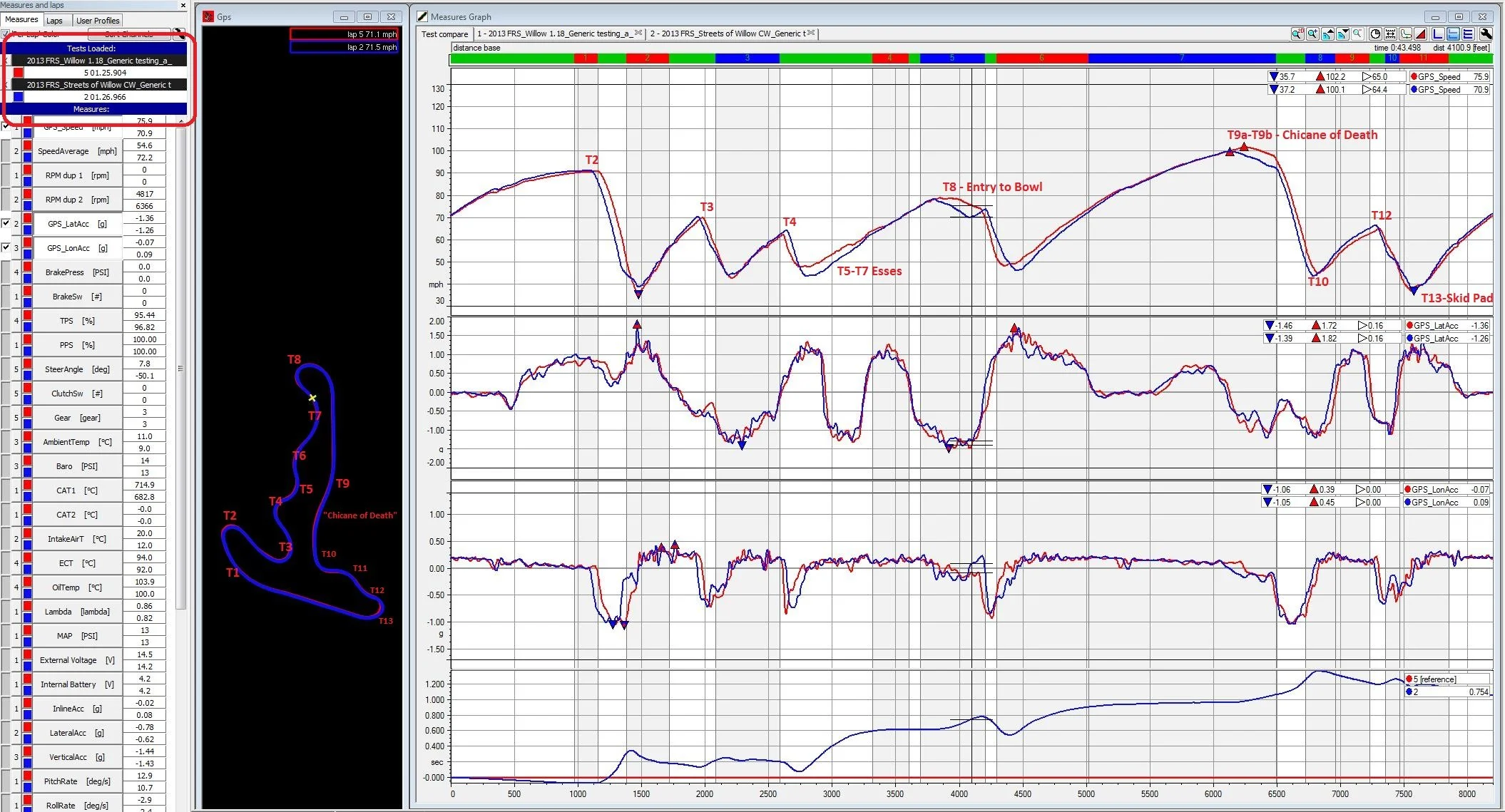1505x812 pixels.
Task: Click the red triangle toolbar icon
Action: 1420,34
